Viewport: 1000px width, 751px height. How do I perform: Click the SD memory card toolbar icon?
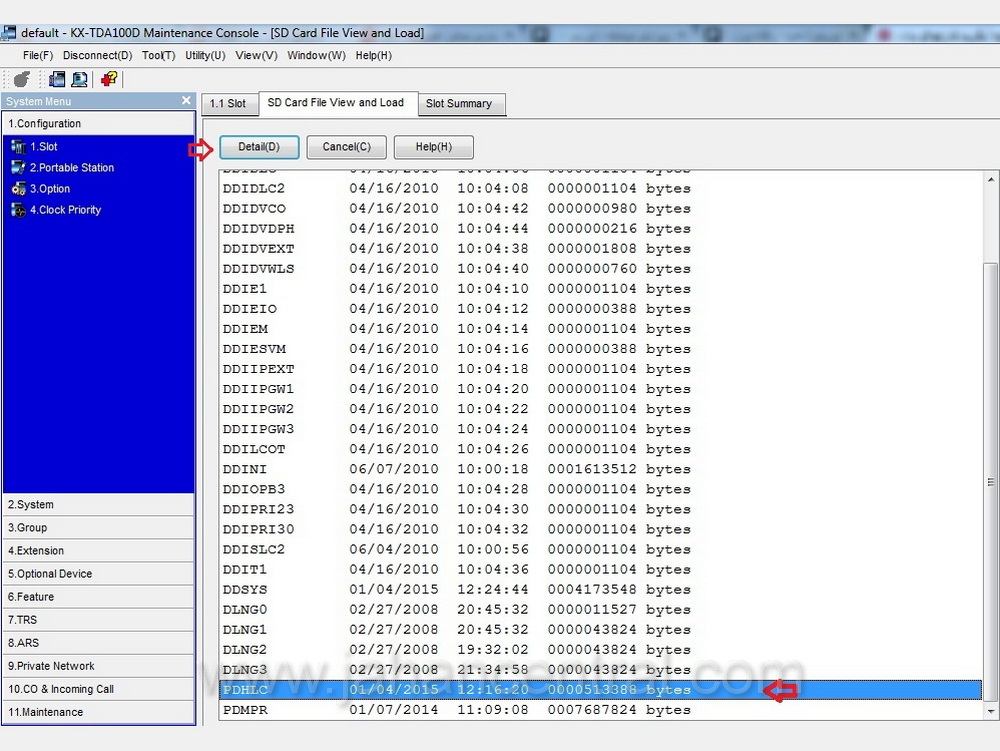57,79
